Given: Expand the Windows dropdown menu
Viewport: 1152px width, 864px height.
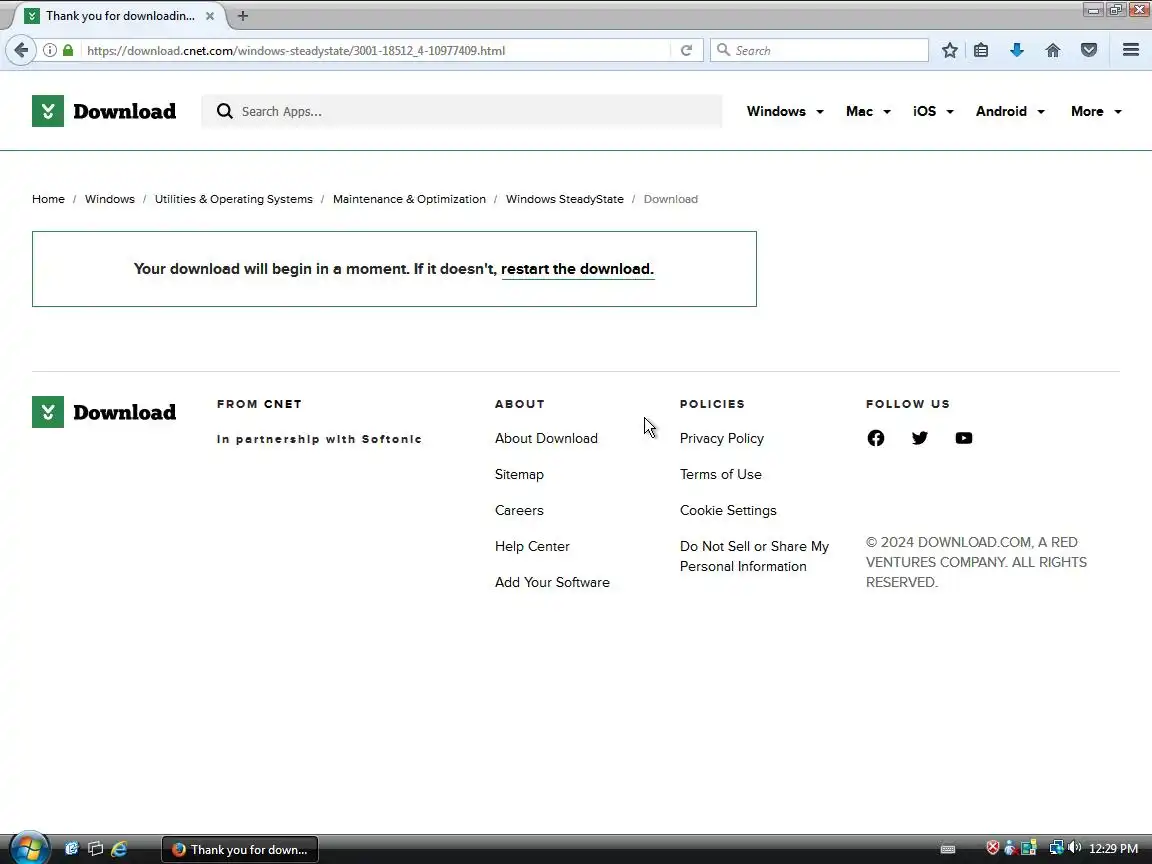Looking at the screenshot, I should tap(785, 111).
